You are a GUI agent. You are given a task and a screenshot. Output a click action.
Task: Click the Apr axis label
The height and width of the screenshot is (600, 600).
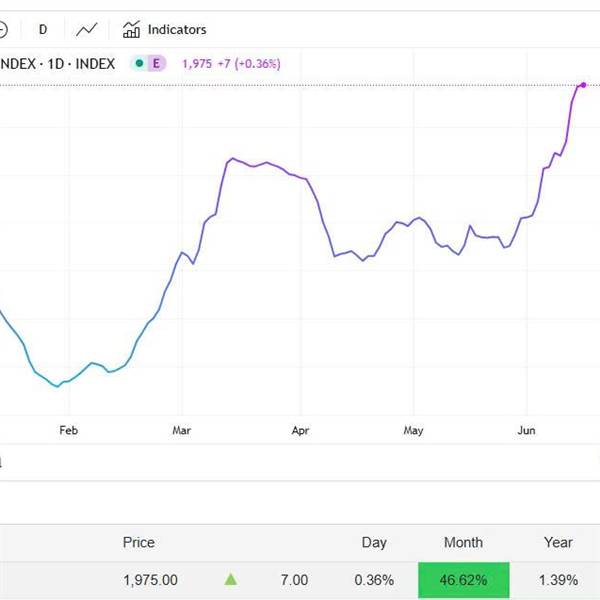point(300,430)
